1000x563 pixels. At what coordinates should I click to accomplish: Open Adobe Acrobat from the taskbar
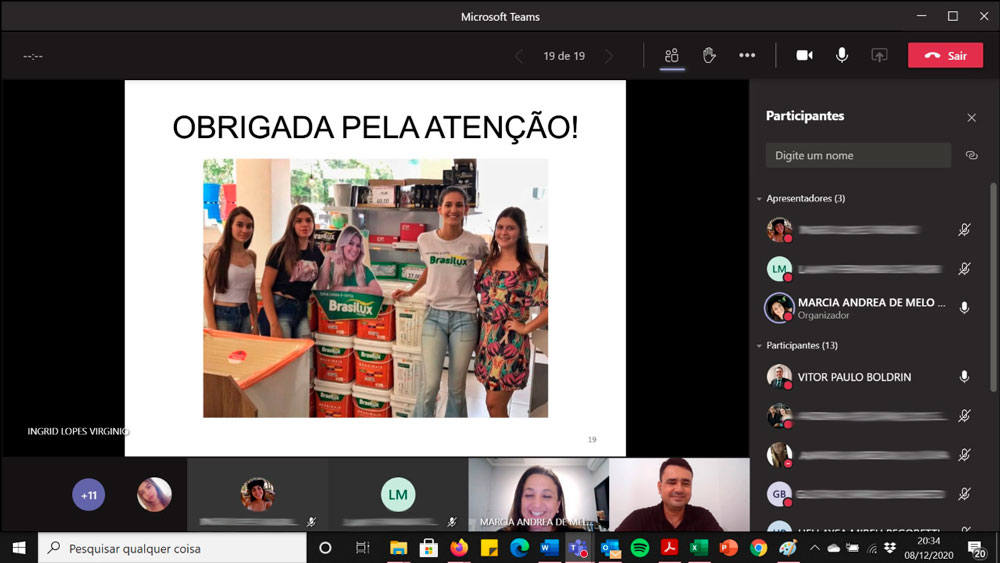669,548
